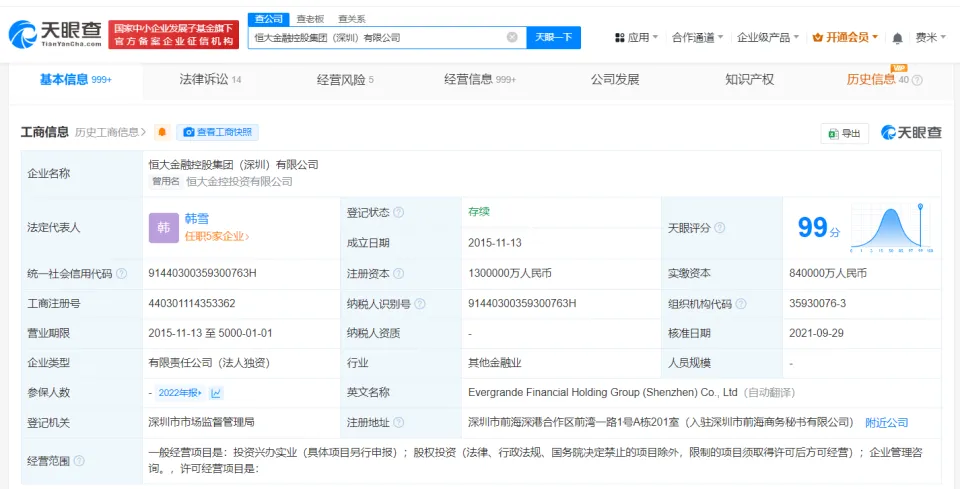Viewport: 960px width, 489px height.
Task: Click the notification bell in the top bar
Action: click(x=897, y=38)
